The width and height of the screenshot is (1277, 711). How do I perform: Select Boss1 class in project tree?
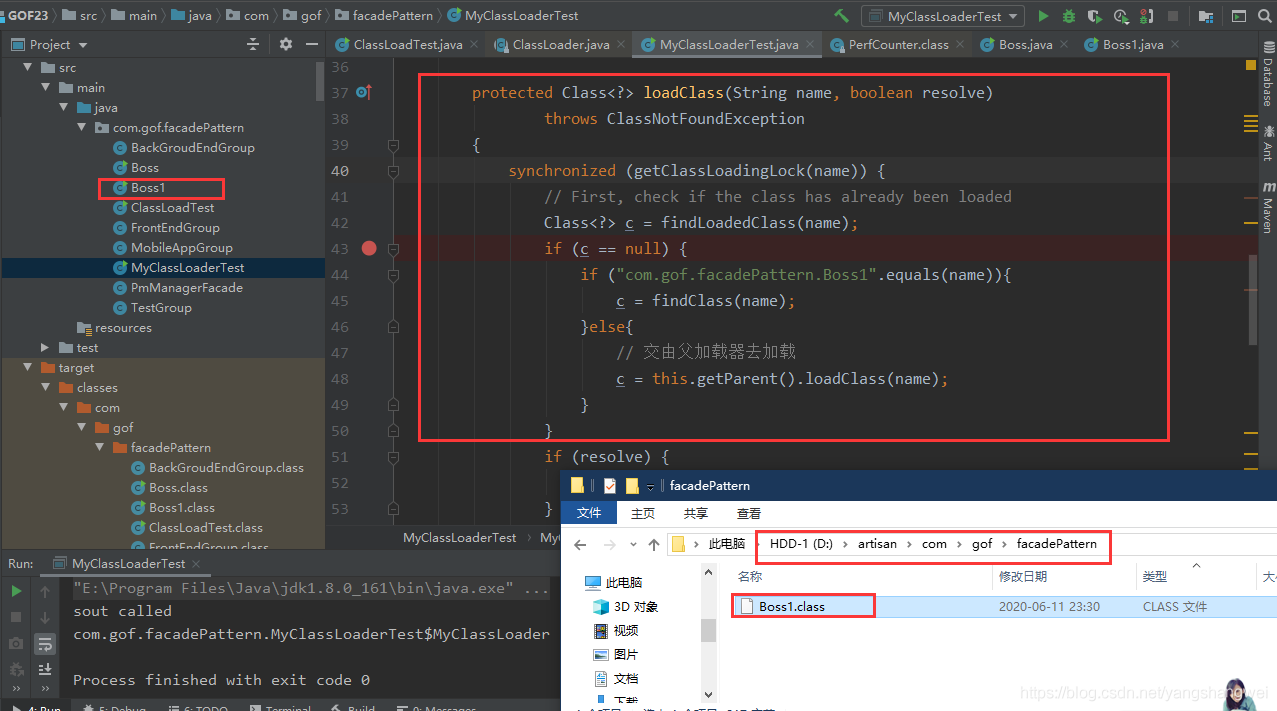147,188
